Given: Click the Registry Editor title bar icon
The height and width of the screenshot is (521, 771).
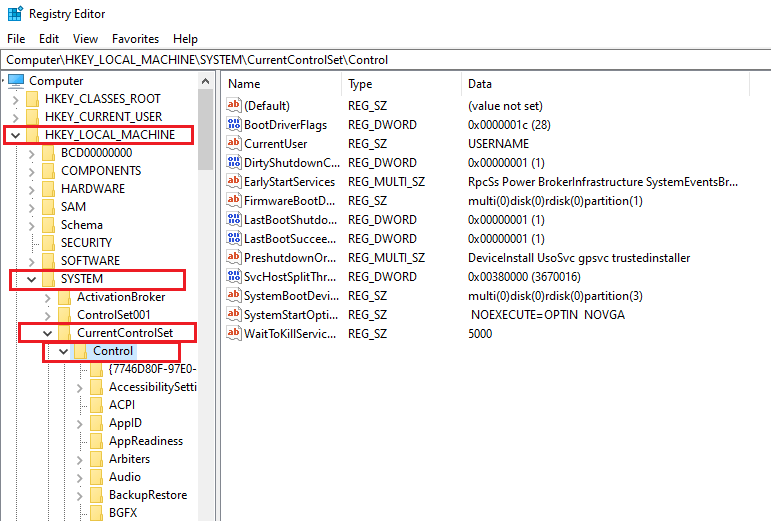Looking at the screenshot, I should click(13, 14).
